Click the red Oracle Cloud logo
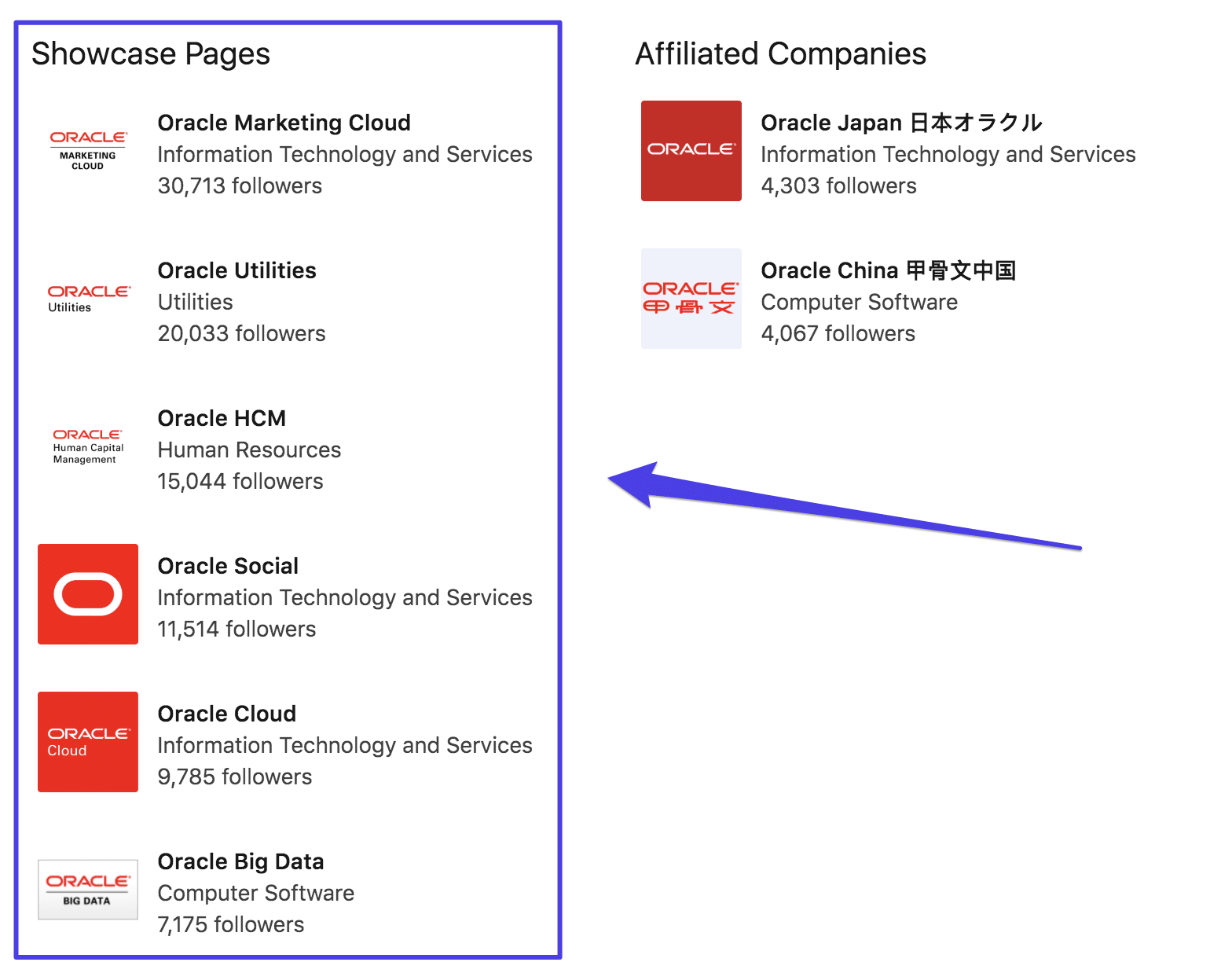The image size is (1232, 973). [x=88, y=742]
